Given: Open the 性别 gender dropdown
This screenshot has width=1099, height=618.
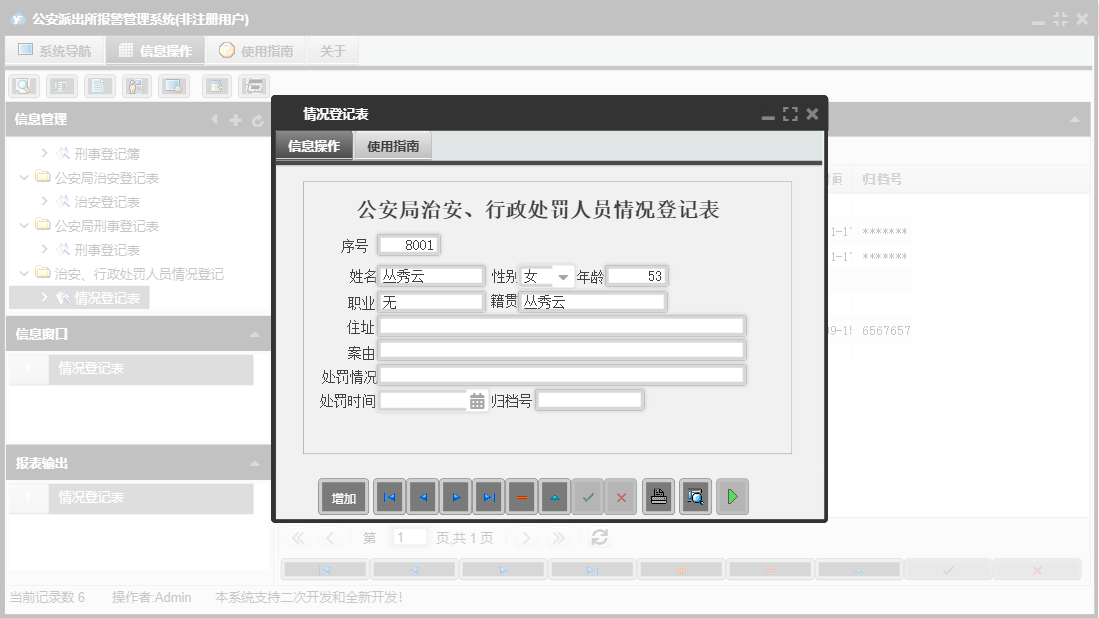Looking at the screenshot, I should click(x=561, y=275).
